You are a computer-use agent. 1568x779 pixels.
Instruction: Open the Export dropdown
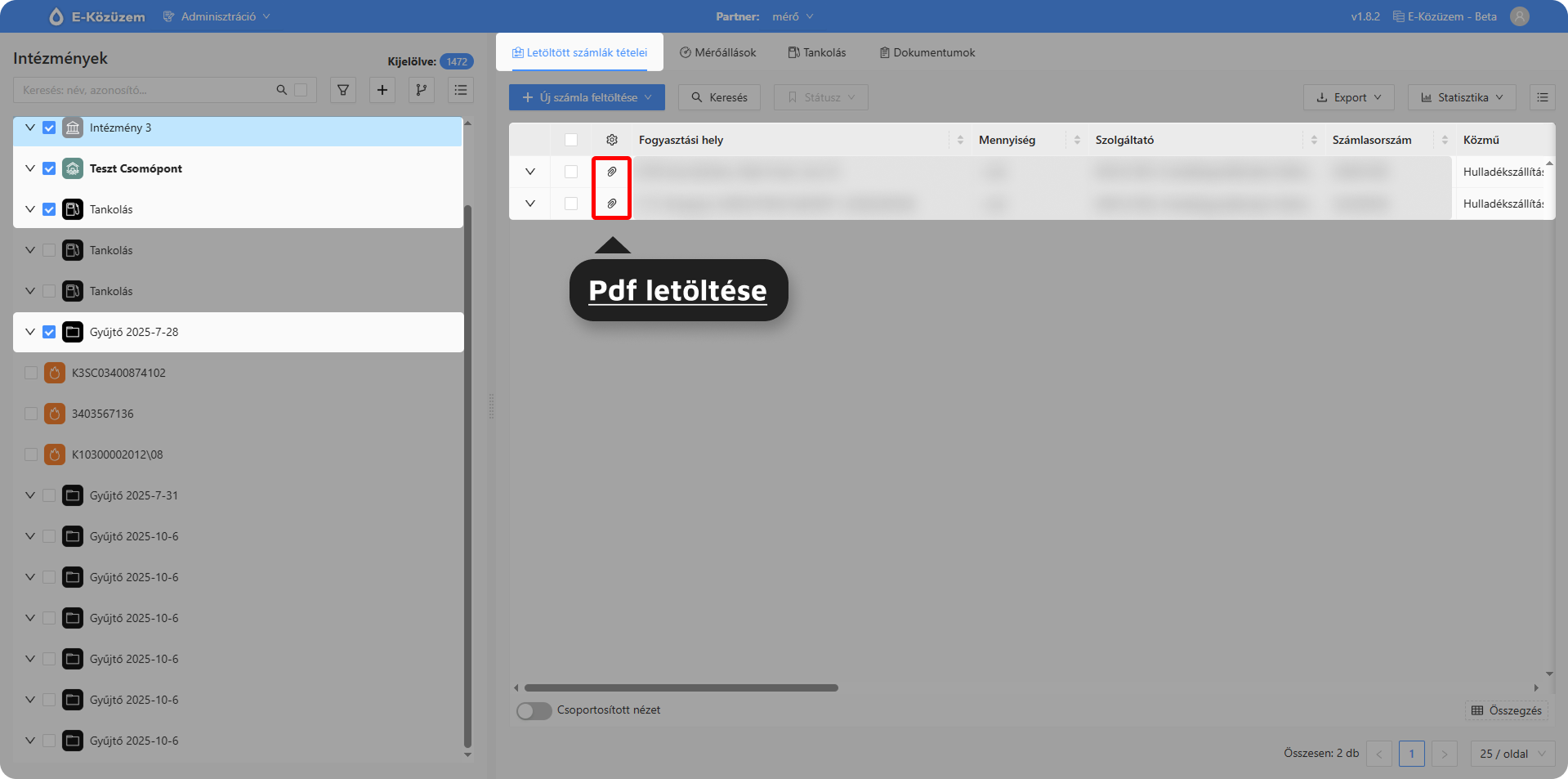point(1348,97)
